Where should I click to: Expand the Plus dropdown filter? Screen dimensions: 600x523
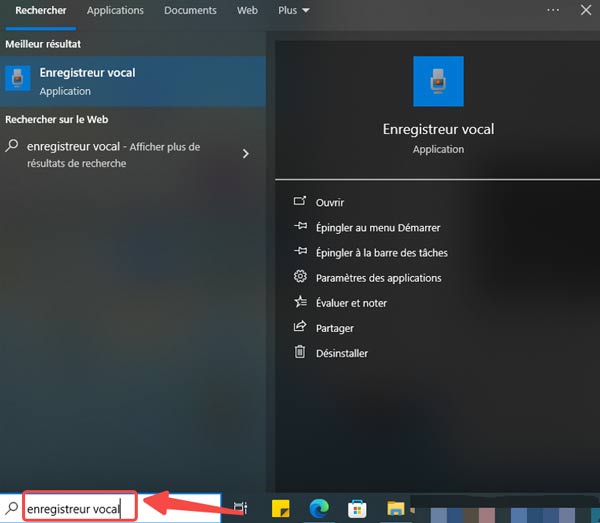click(x=293, y=10)
